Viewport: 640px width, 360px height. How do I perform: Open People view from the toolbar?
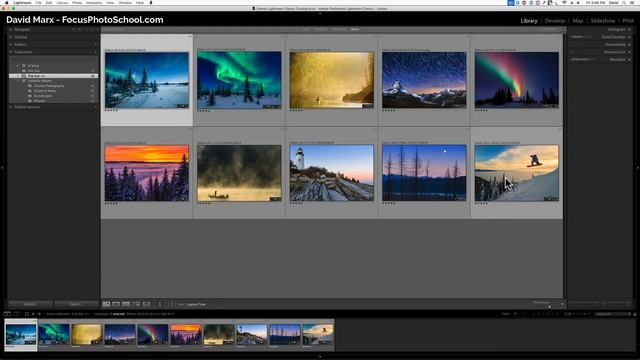[146, 304]
